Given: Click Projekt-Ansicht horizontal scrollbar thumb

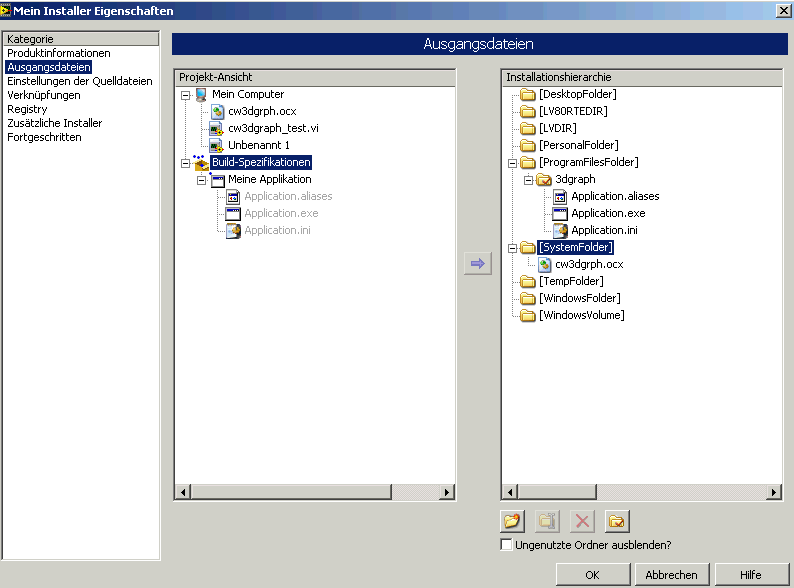Looking at the screenshot, I should point(291,492).
